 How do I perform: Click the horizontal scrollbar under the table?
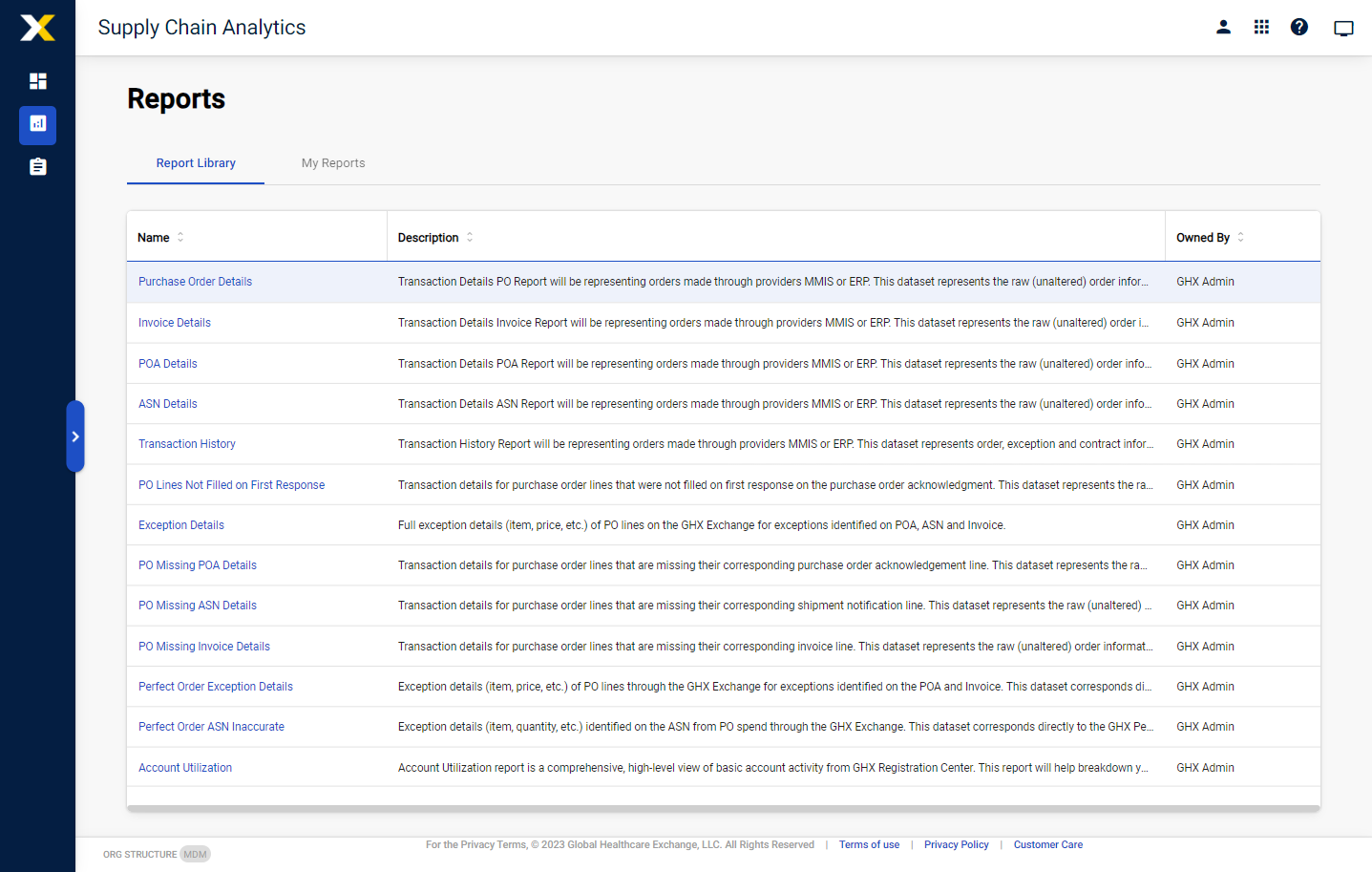(723, 808)
